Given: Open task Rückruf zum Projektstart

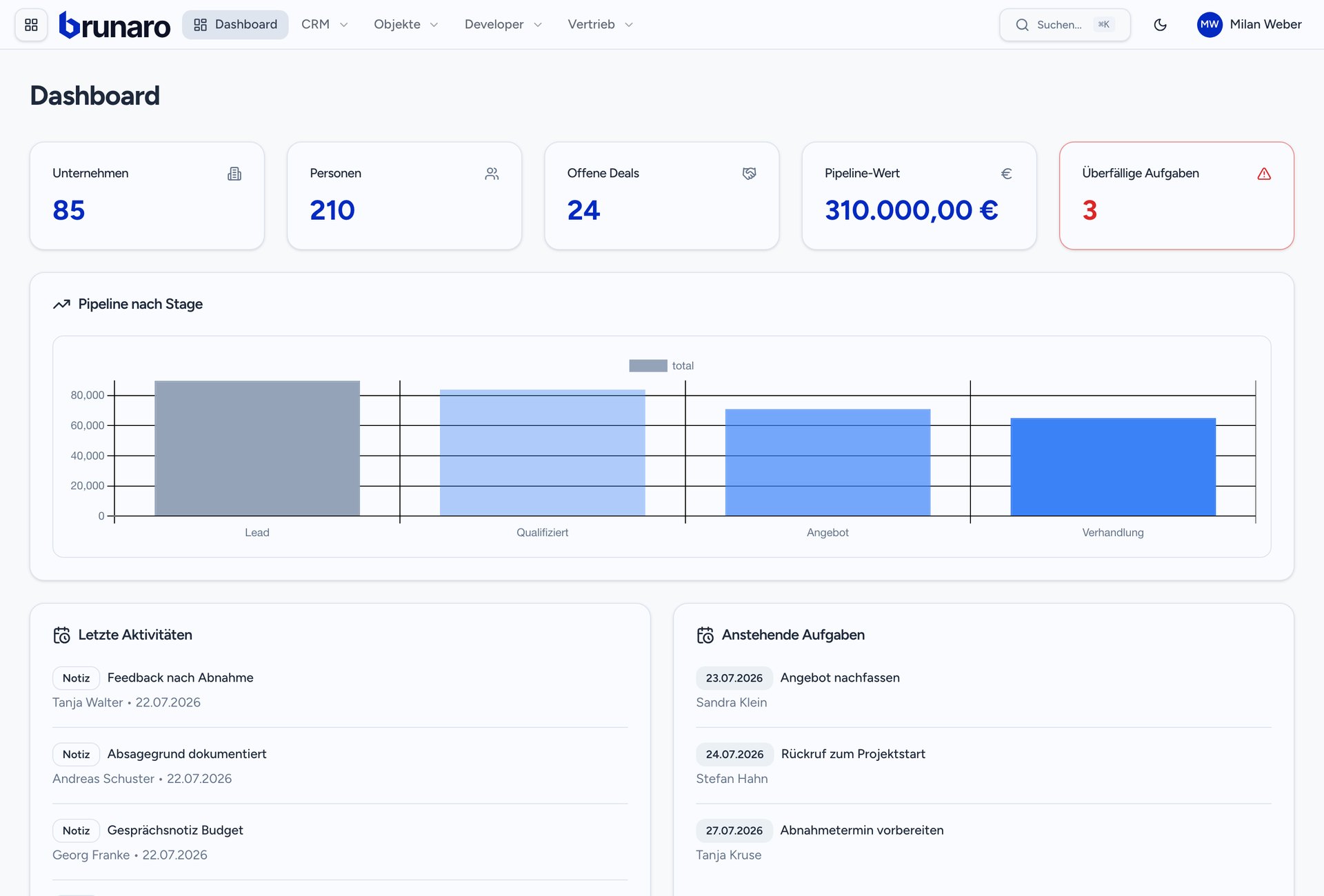Looking at the screenshot, I should pyautogui.click(x=853, y=754).
